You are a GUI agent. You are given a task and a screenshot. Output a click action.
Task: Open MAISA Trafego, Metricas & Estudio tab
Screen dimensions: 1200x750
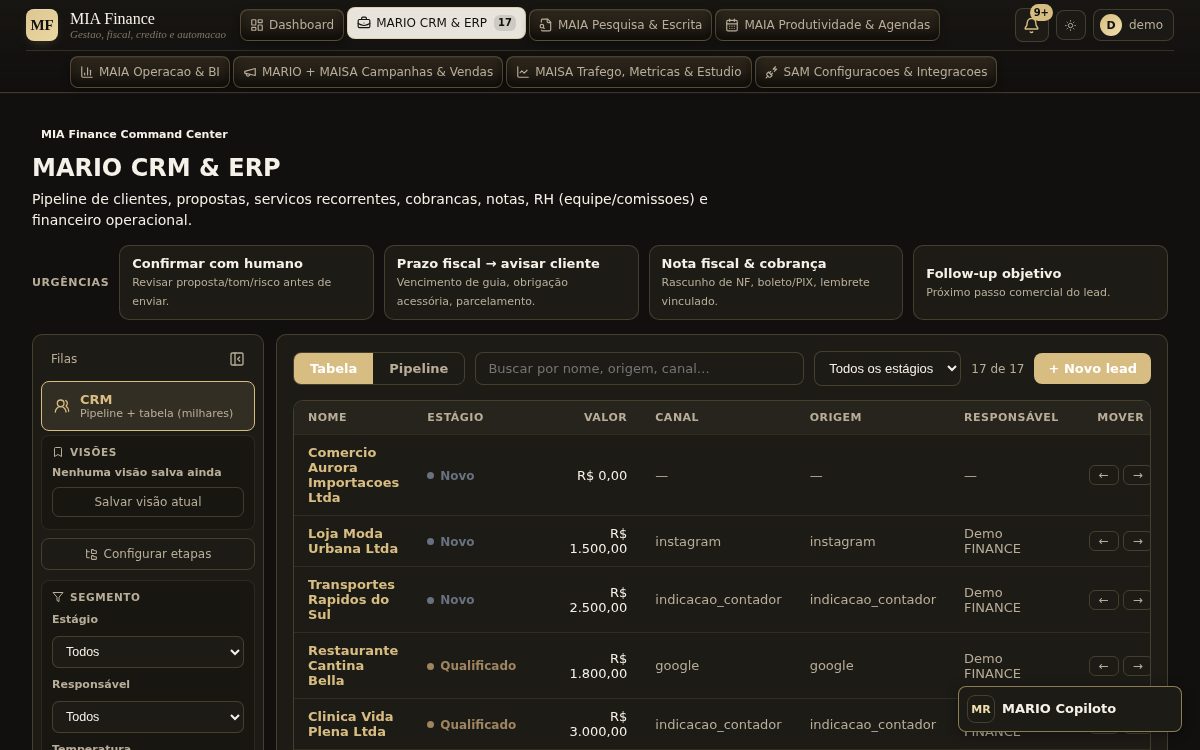tap(629, 72)
